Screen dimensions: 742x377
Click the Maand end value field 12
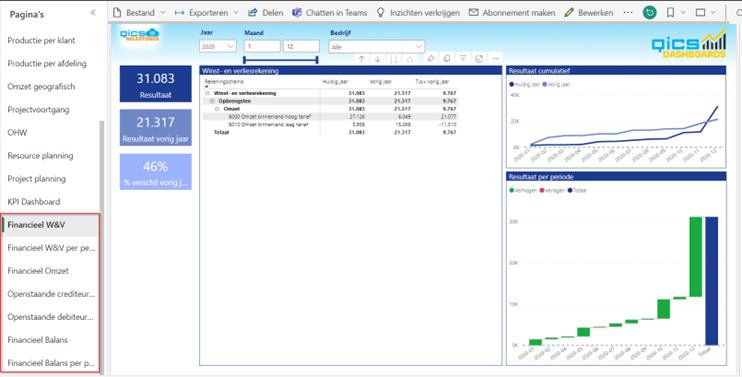tap(301, 46)
